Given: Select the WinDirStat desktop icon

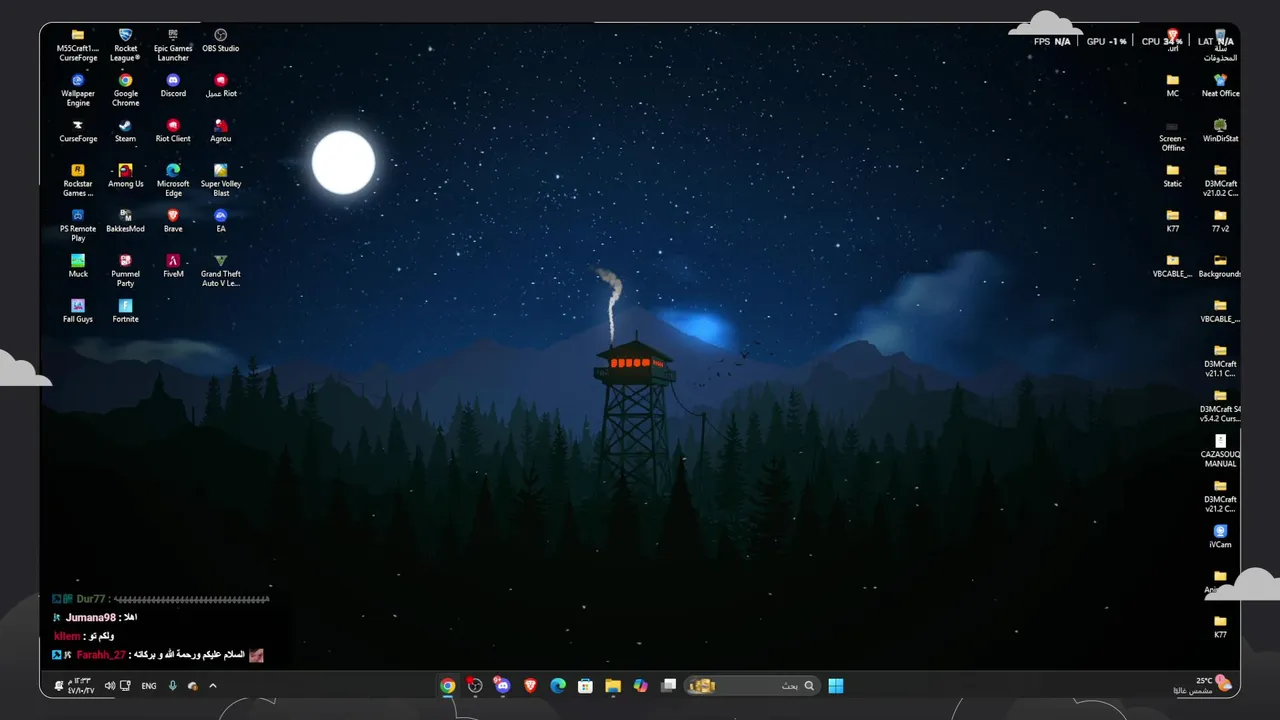Looking at the screenshot, I should pyautogui.click(x=1220, y=131).
